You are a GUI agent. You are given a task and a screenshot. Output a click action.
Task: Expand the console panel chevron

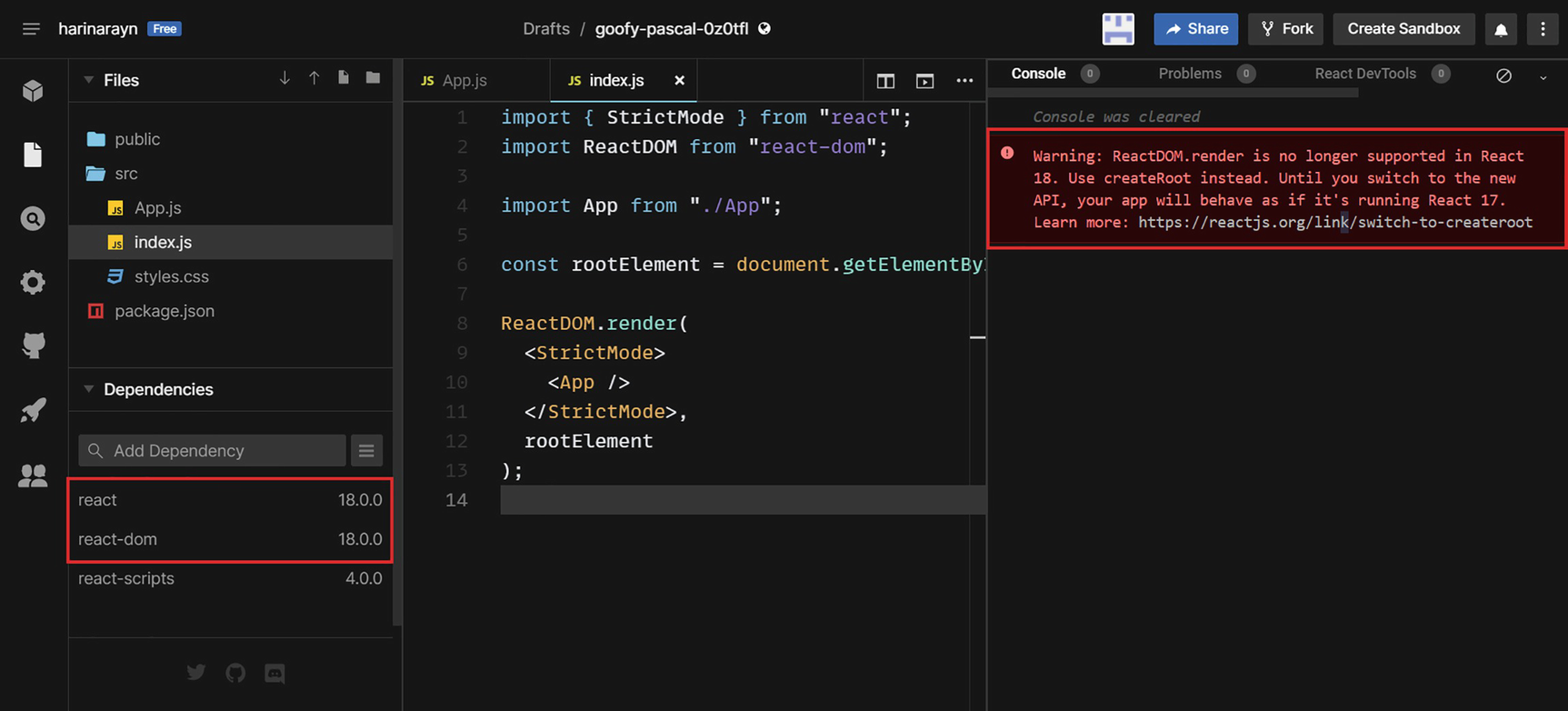(1543, 78)
